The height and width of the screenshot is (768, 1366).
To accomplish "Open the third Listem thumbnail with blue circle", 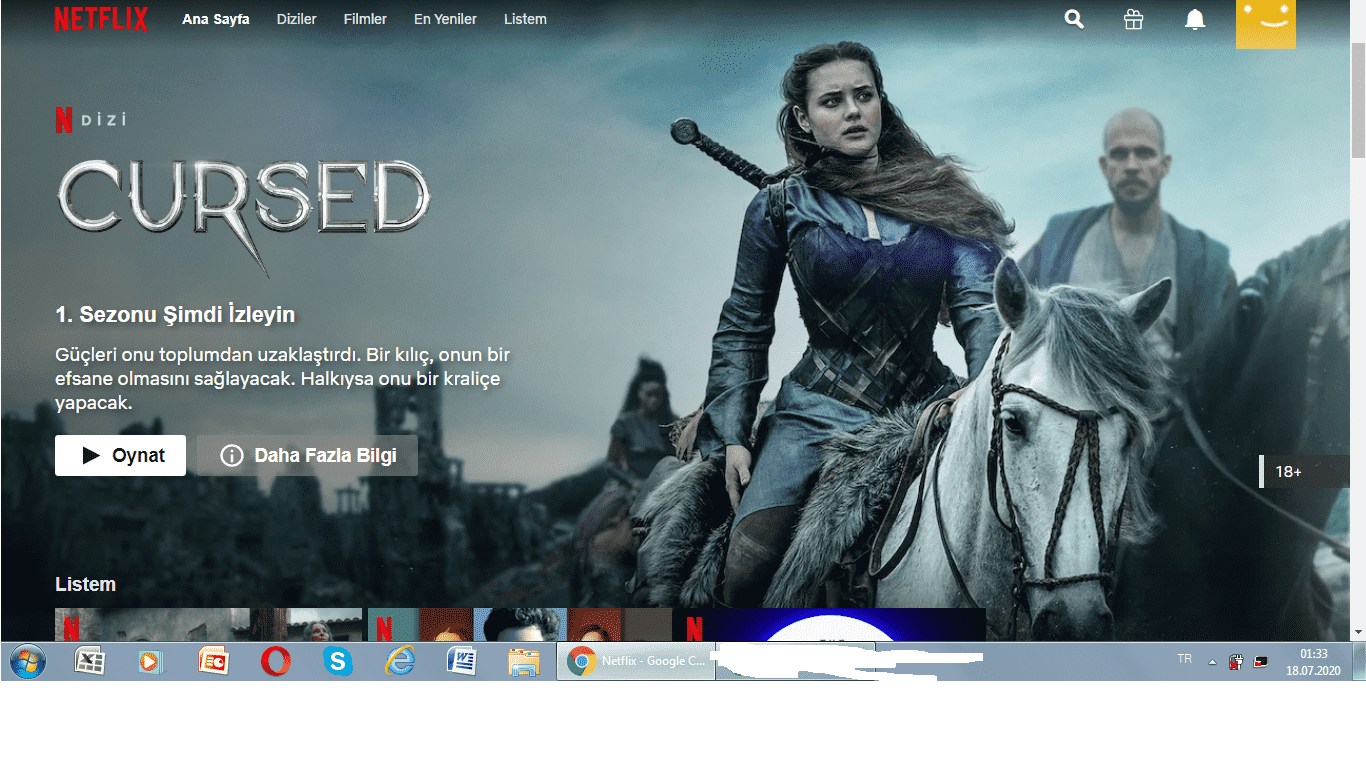I will click(x=832, y=624).
